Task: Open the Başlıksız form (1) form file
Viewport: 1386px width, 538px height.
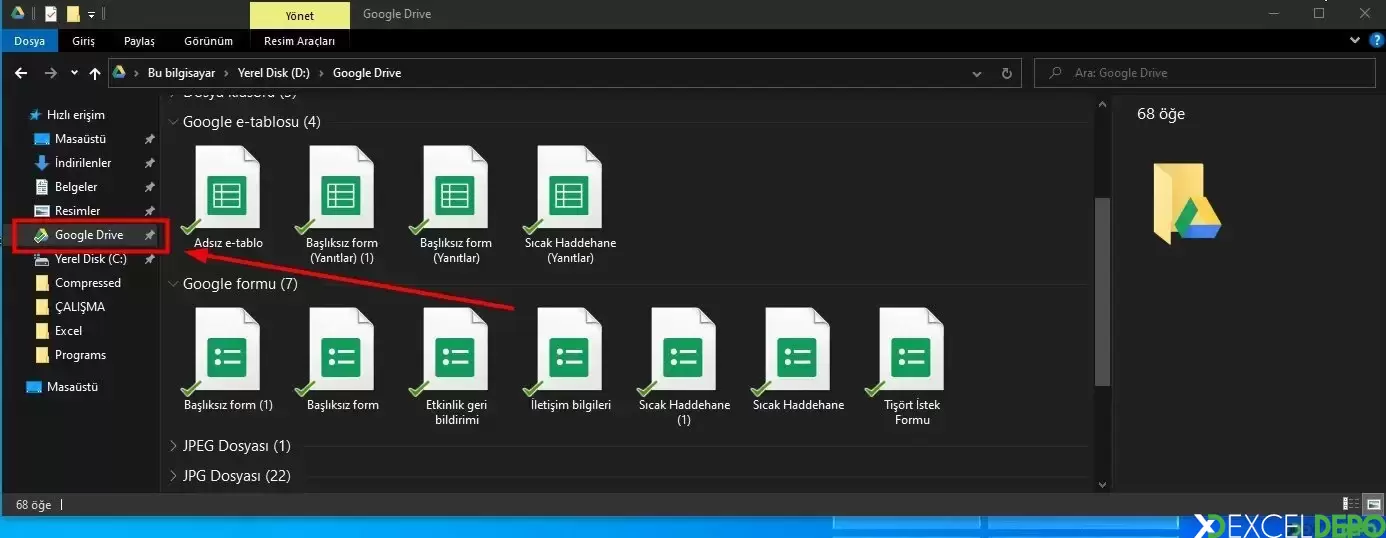Action: pos(227,359)
